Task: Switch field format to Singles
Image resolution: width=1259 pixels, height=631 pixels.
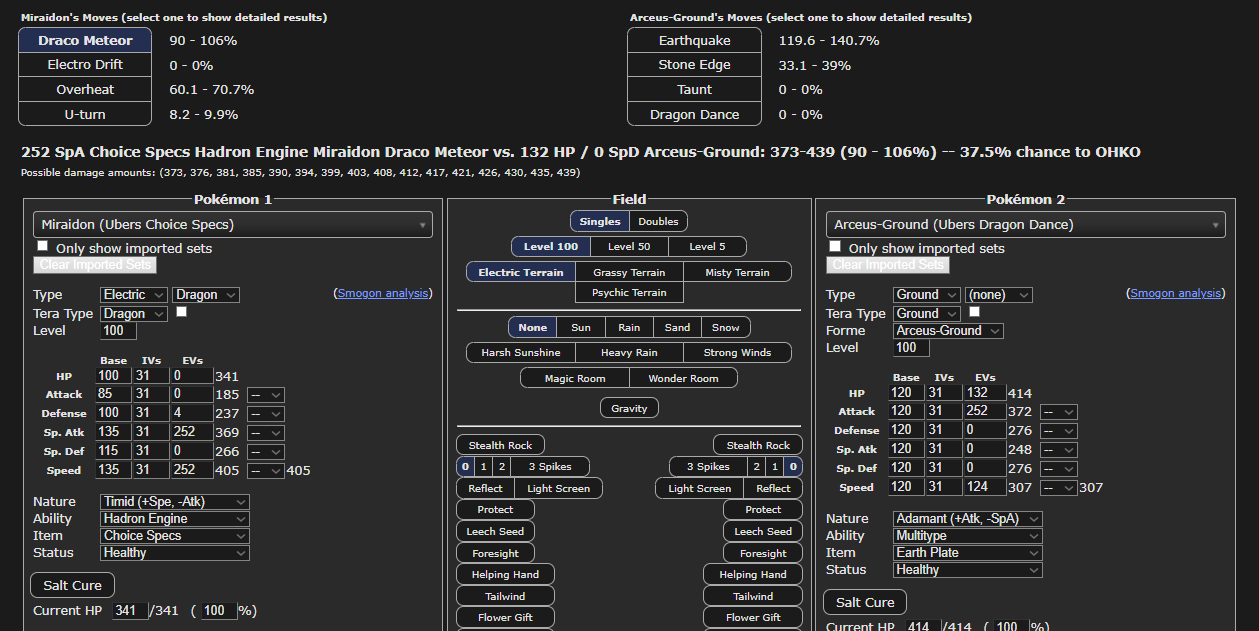Action: click(x=600, y=221)
